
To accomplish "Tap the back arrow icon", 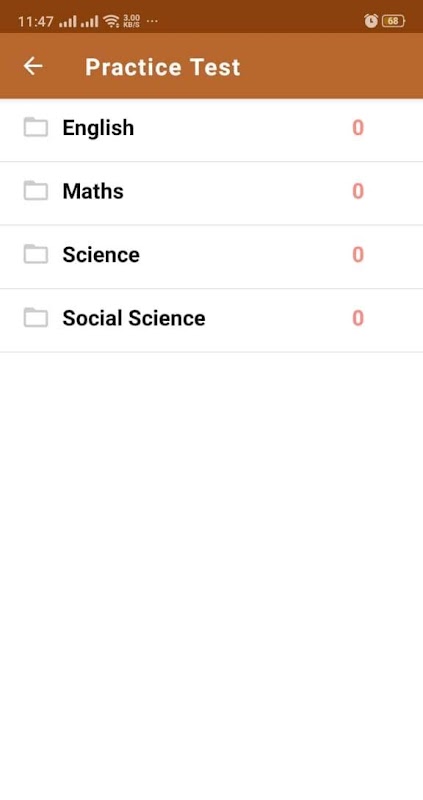I will coord(33,66).
